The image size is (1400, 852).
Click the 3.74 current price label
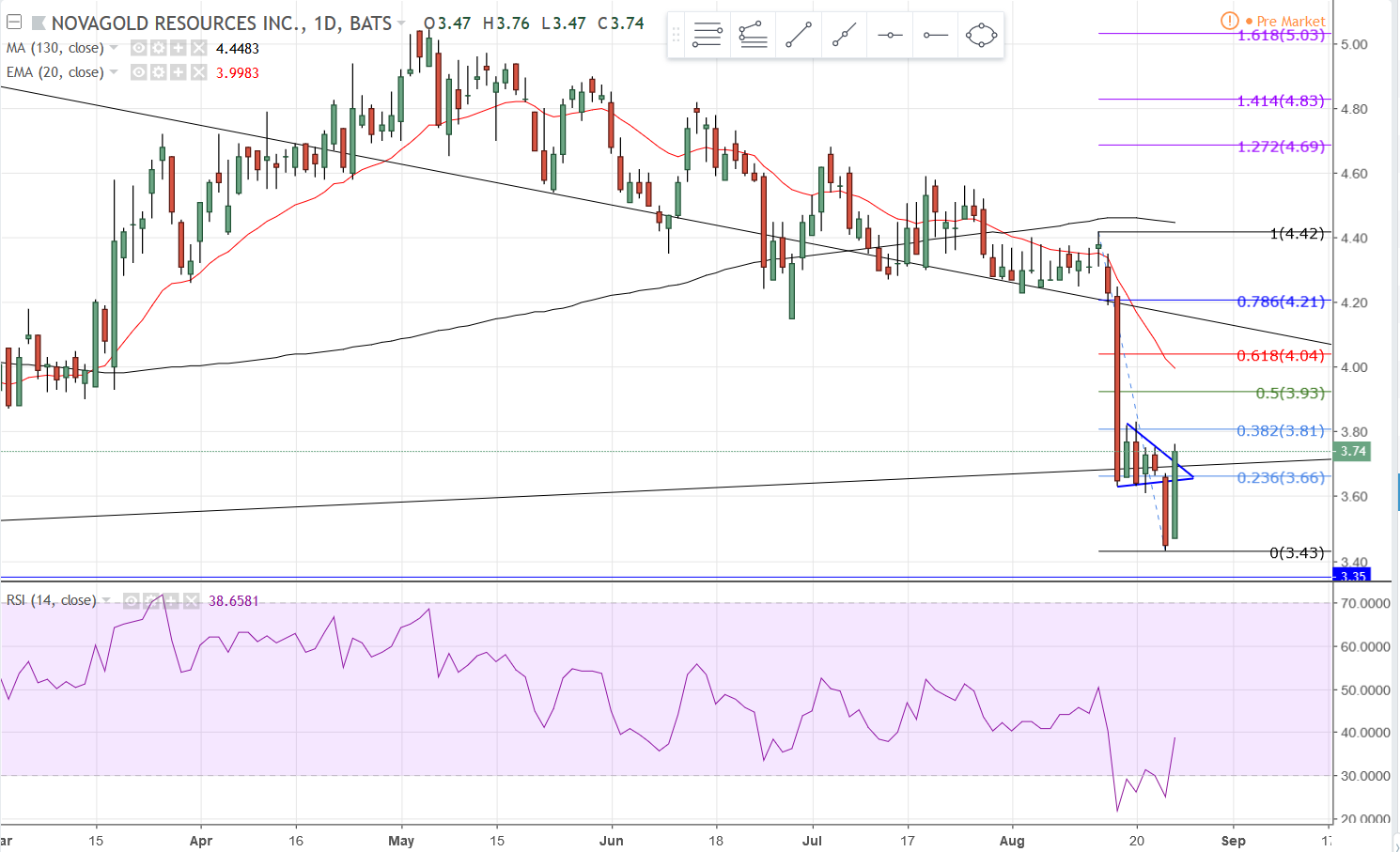[x=1353, y=452]
